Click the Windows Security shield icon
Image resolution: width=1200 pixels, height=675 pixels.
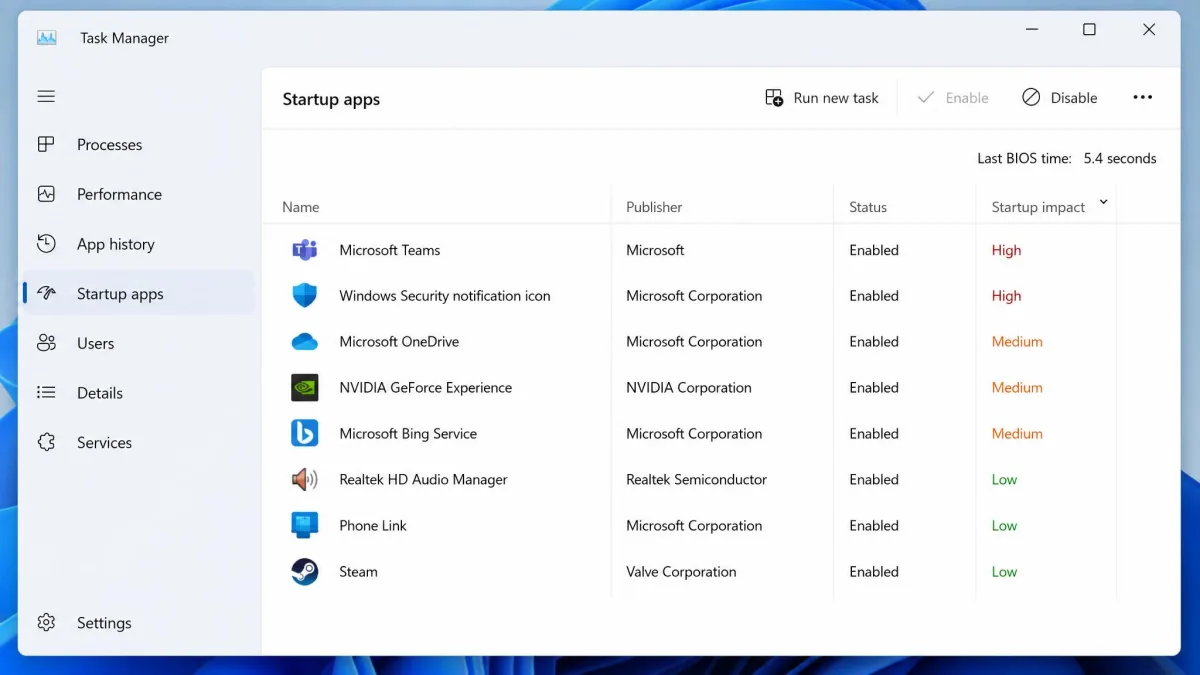click(304, 296)
